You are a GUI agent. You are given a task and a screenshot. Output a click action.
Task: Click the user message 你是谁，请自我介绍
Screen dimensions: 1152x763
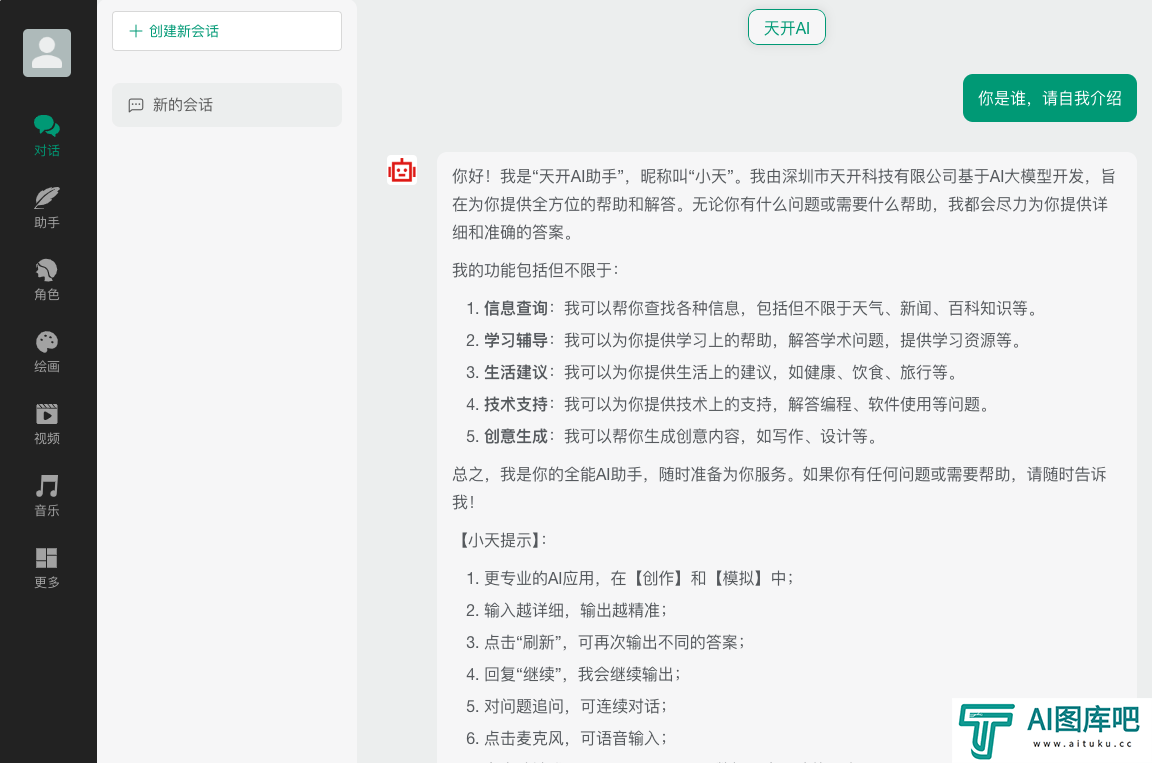click(1050, 98)
